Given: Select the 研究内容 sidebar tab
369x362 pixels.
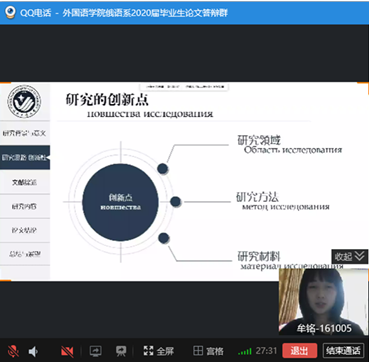Looking at the screenshot, I should (x=25, y=206).
